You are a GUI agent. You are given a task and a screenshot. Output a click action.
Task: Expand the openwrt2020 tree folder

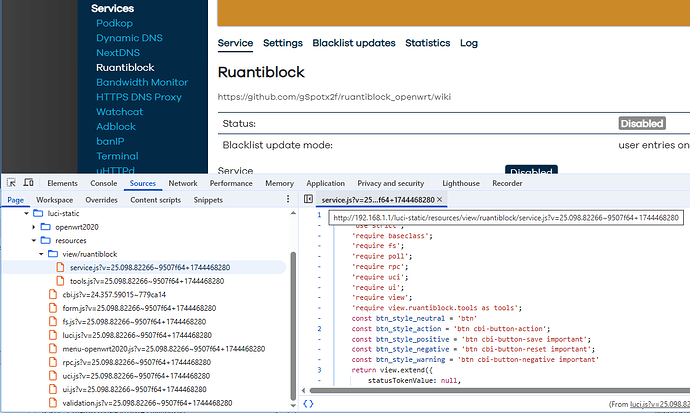click(34, 227)
